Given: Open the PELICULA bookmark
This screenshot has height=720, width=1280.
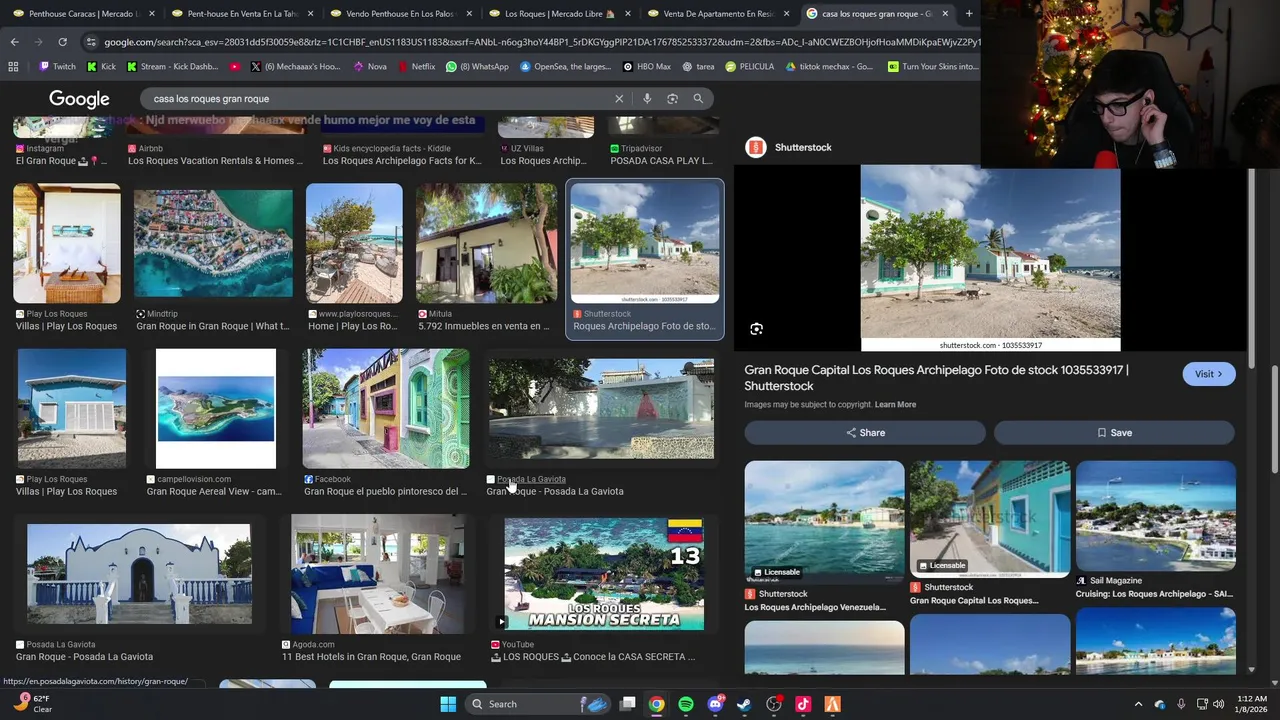Looking at the screenshot, I should [x=750, y=67].
